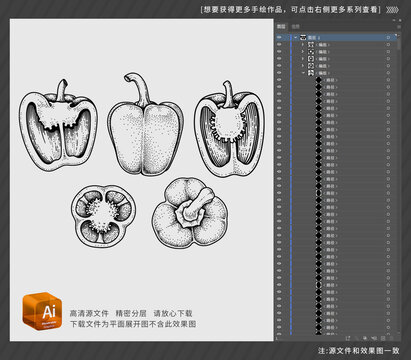Click the triple-arrow icon at top right

click(393, 10)
